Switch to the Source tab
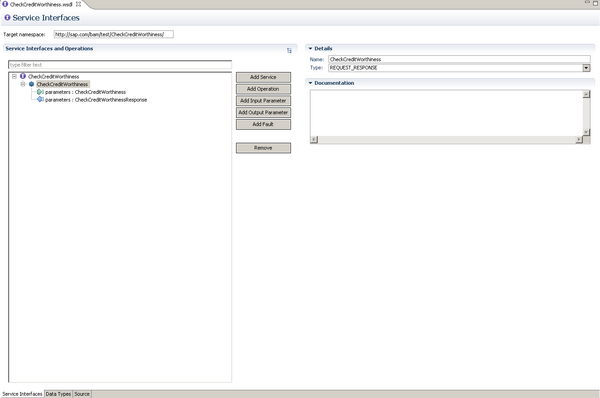This screenshot has height=398, width=600. (x=82, y=394)
